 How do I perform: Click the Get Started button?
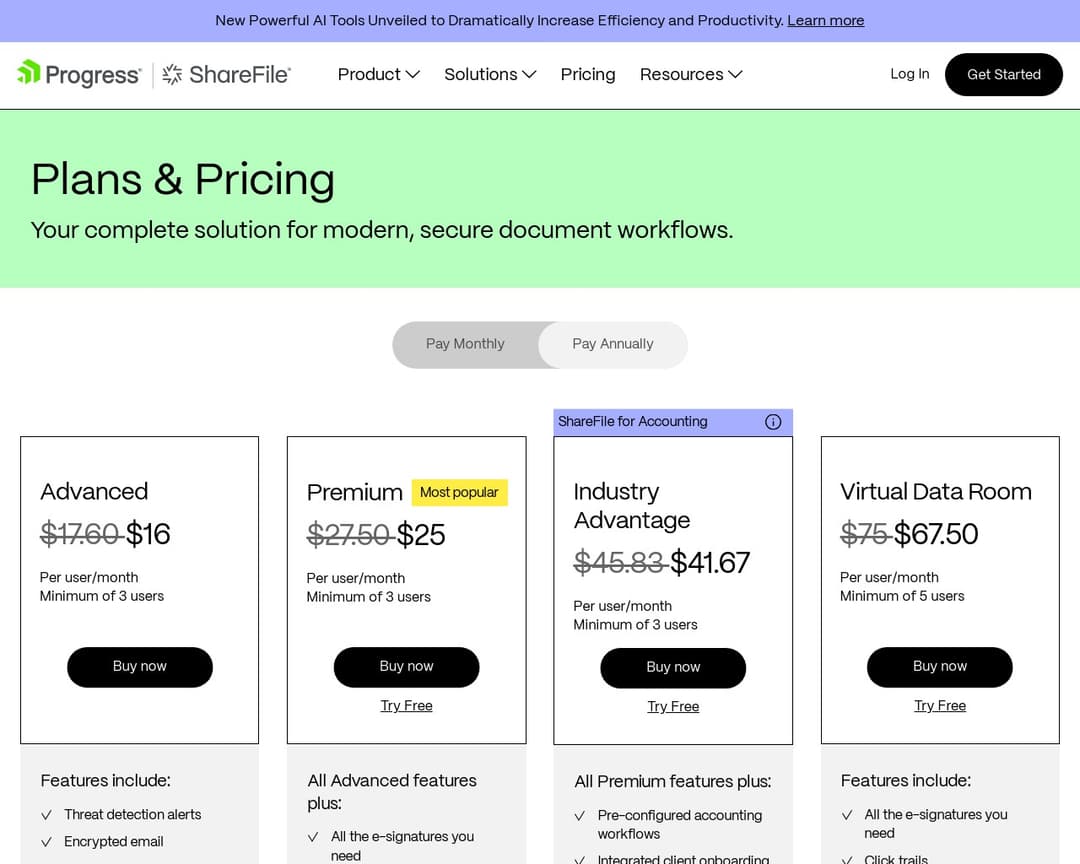(1004, 74)
